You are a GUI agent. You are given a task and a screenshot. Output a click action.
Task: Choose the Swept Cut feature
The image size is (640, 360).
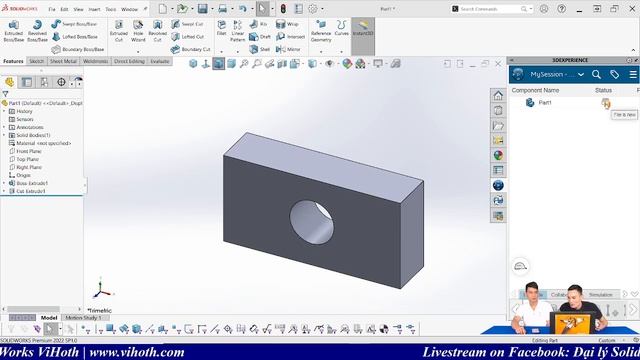[x=187, y=24]
